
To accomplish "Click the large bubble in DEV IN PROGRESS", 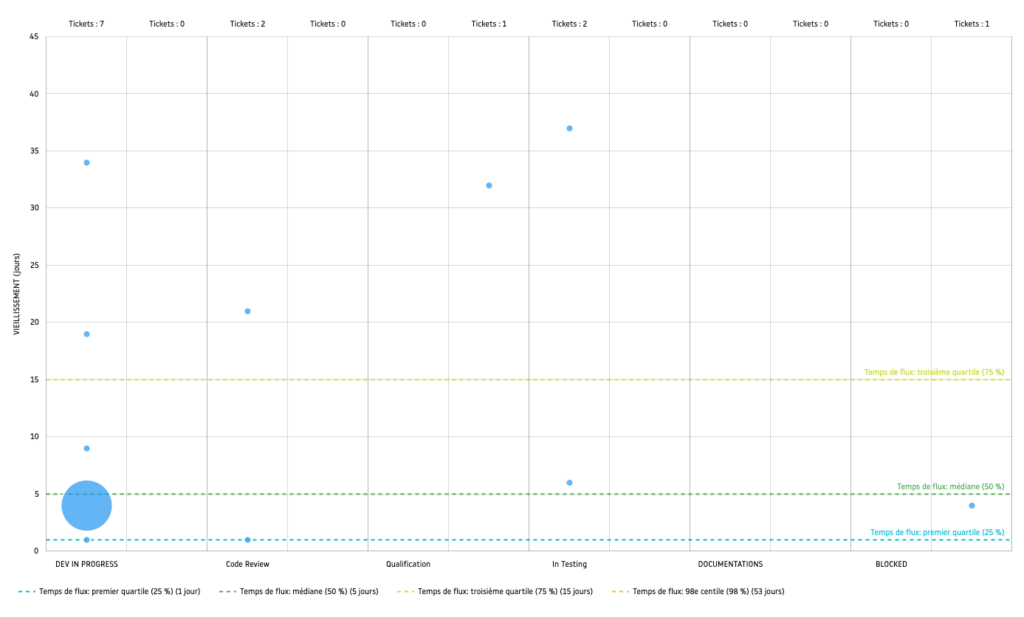I will 86,505.
